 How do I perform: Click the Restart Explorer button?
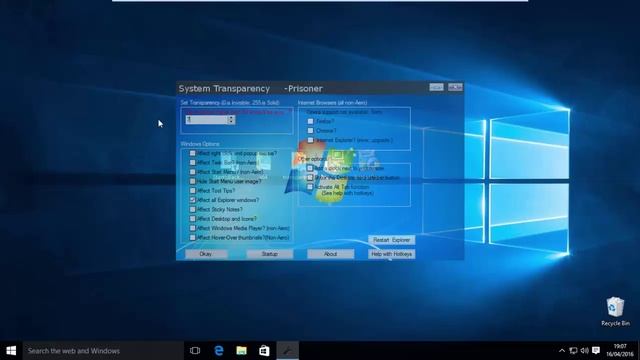(391, 240)
